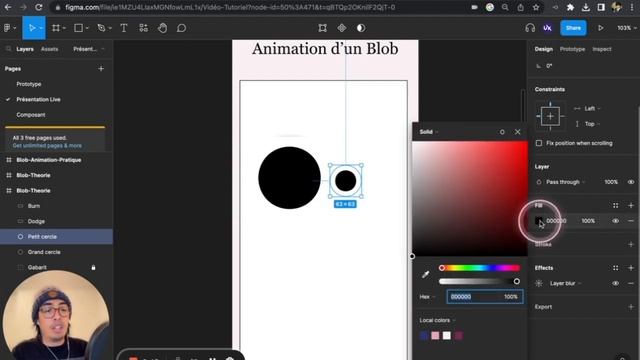Open the Layer blur effect type dropdown
The height and width of the screenshot is (360, 640).
coord(565,283)
